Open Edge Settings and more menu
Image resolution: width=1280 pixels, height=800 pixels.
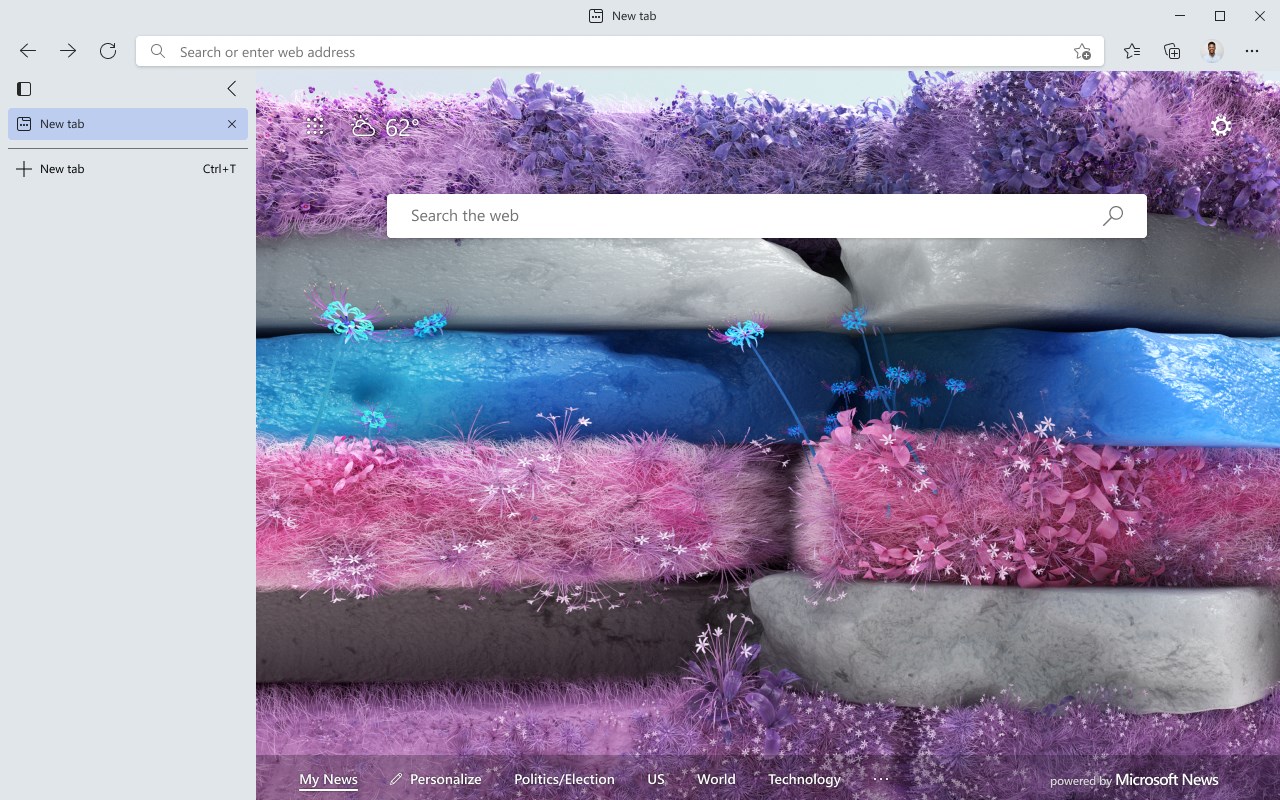(1252, 51)
